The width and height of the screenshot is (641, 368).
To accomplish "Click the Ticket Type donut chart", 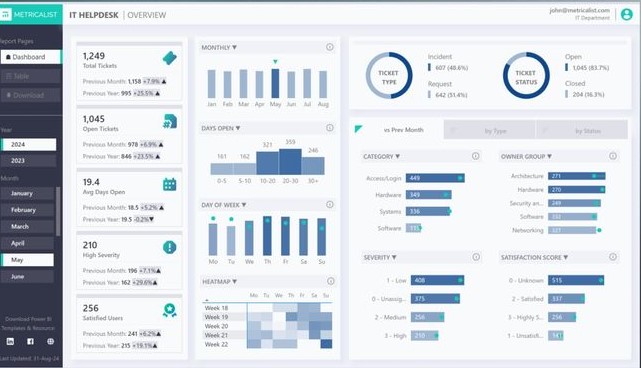I will click(389, 76).
